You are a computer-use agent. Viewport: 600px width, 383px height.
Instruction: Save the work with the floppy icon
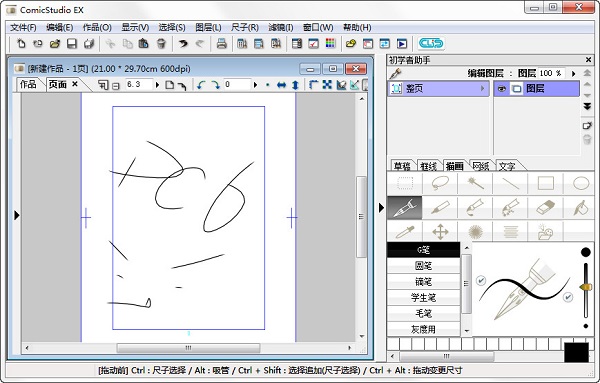click(72, 44)
